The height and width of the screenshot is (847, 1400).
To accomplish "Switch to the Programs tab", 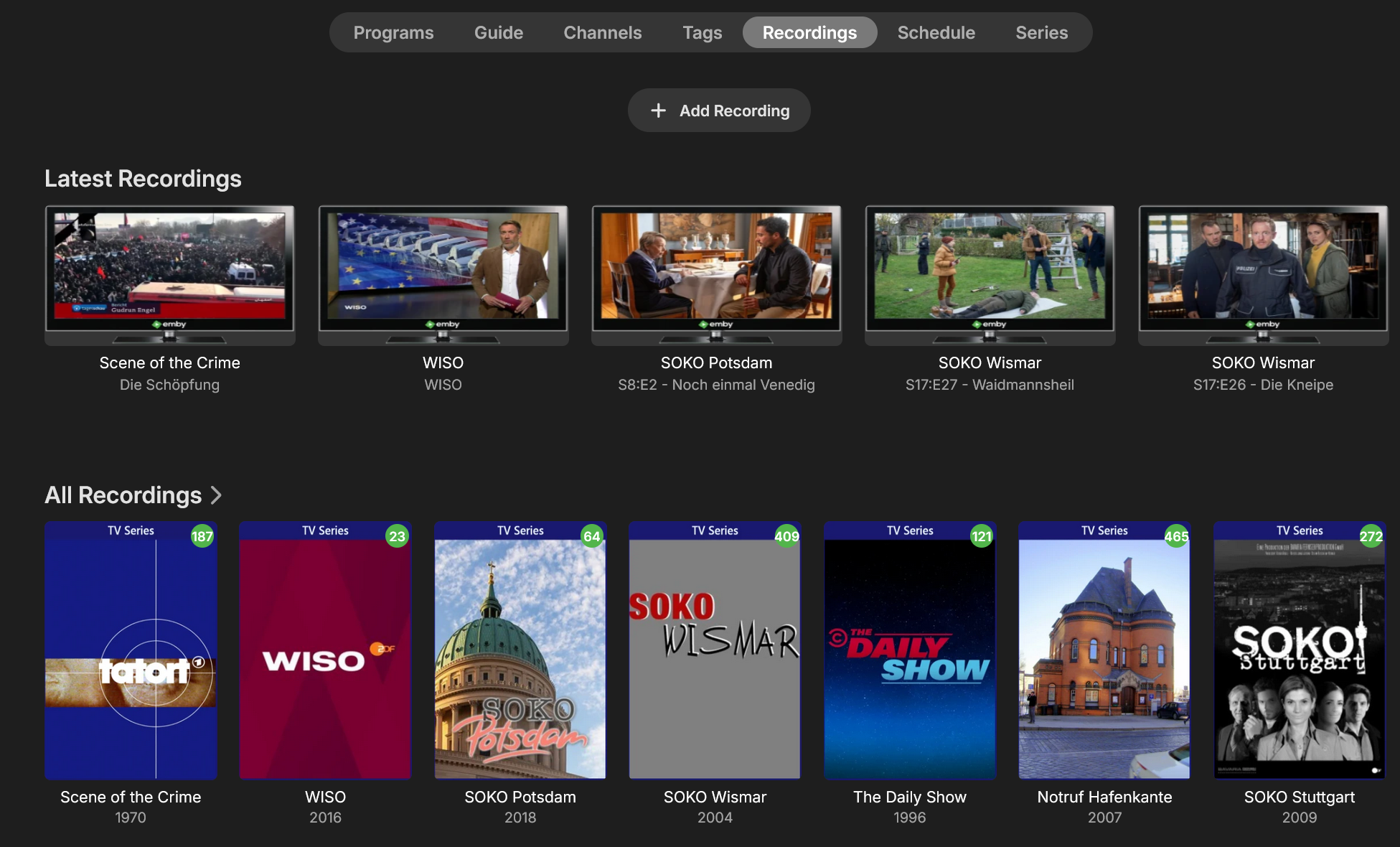I will [393, 33].
